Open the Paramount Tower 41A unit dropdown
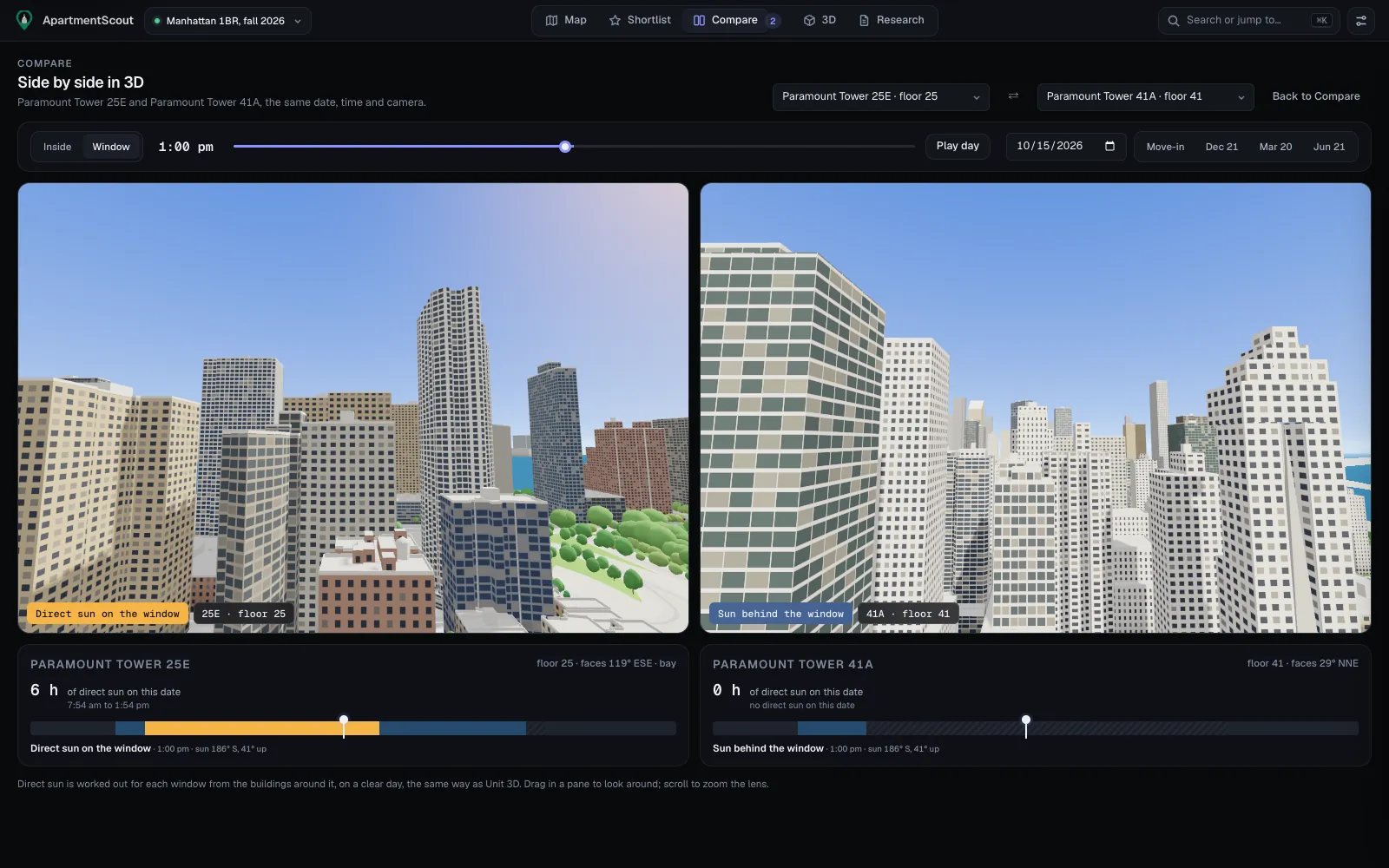Screen dimensions: 1389x868 [1145, 96]
